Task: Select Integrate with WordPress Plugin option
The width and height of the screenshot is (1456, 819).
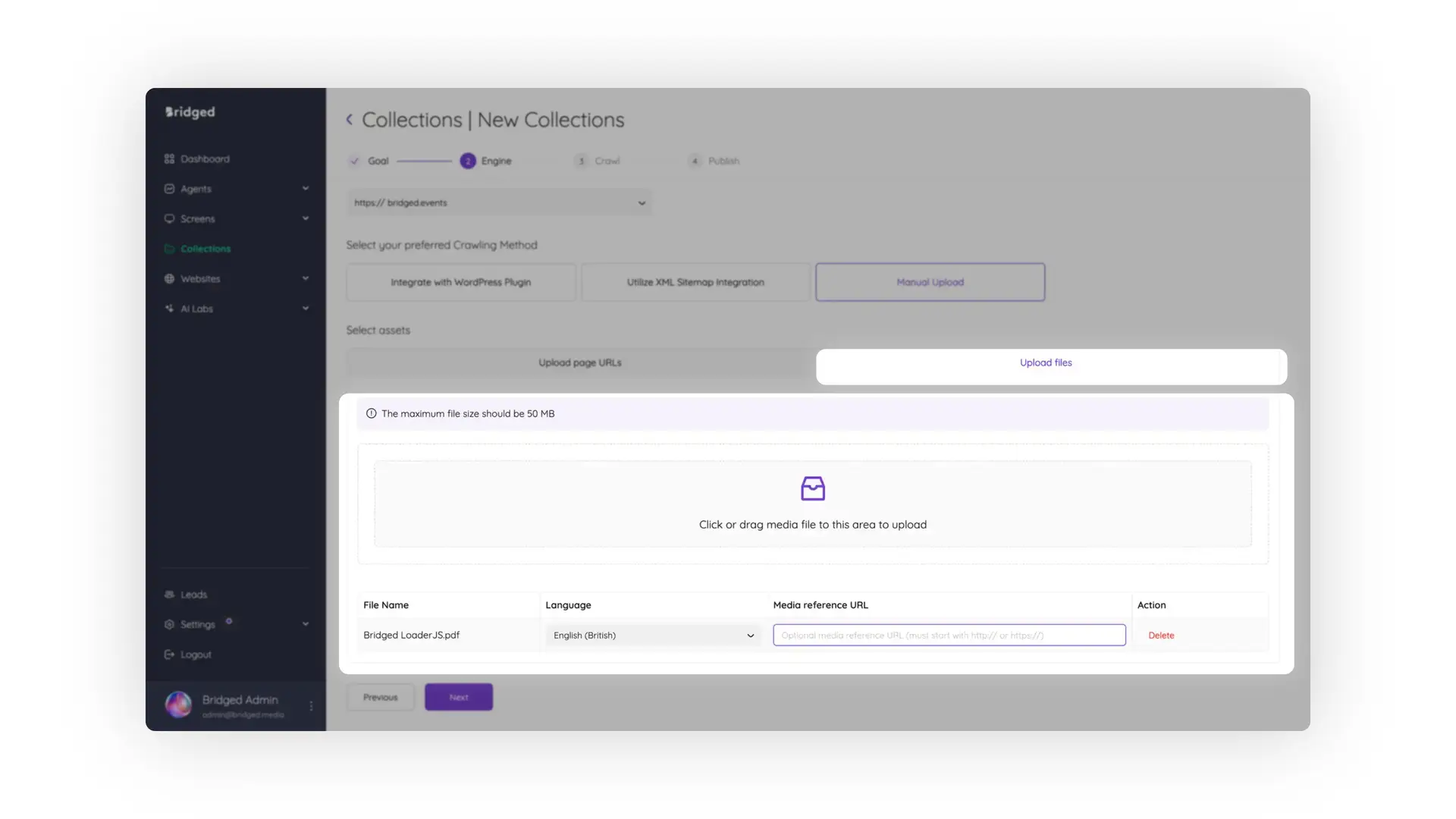Action: (460, 281)
